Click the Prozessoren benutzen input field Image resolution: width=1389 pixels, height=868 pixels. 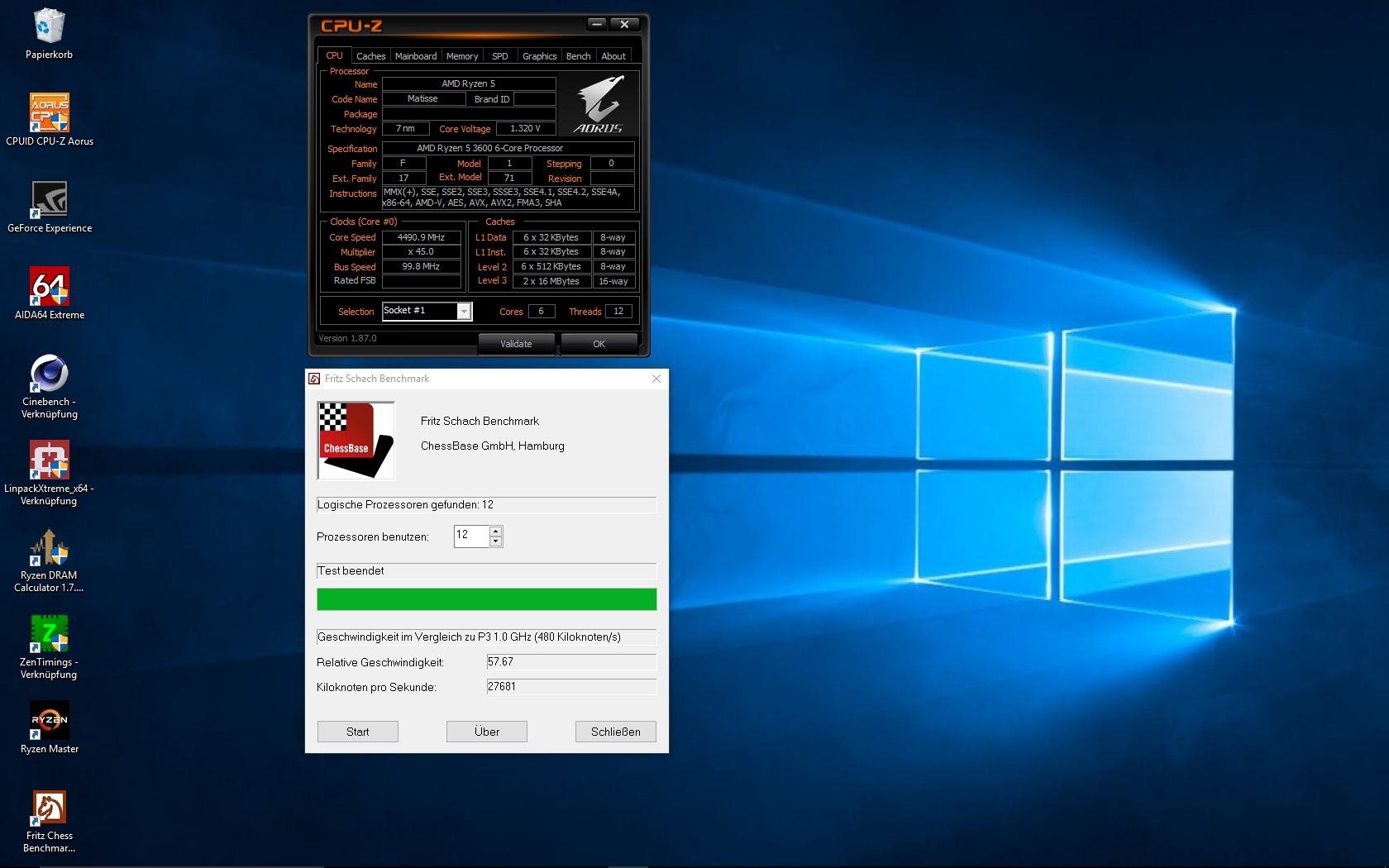(471, 536)
